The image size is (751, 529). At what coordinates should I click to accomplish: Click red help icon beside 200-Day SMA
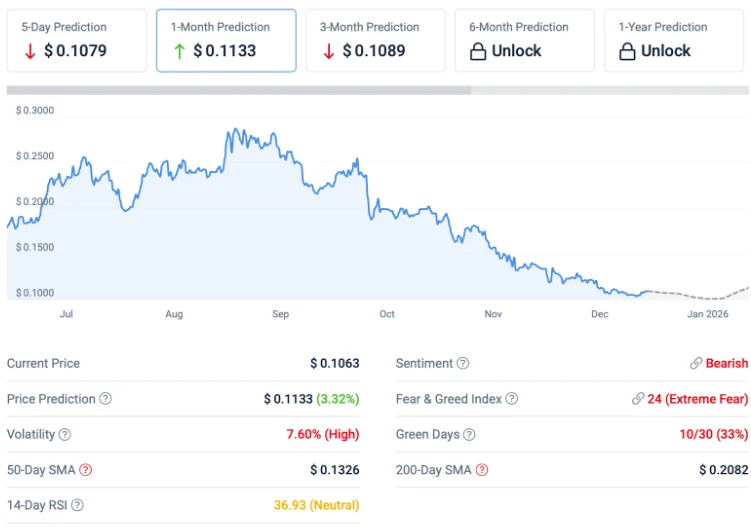coord(483,470)
